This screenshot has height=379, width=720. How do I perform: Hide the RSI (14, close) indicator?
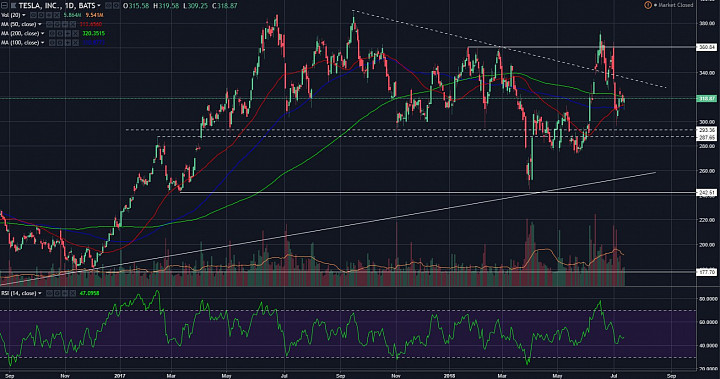[x=50, y=293]
